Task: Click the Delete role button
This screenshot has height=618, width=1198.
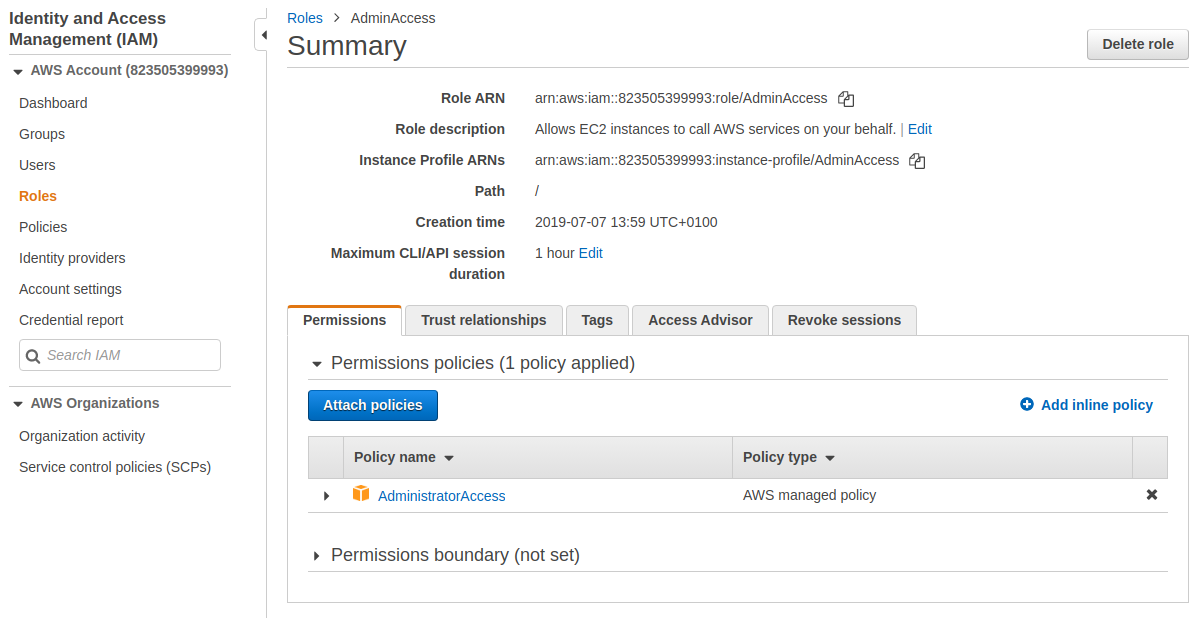Action: [x=1138, y=44]
